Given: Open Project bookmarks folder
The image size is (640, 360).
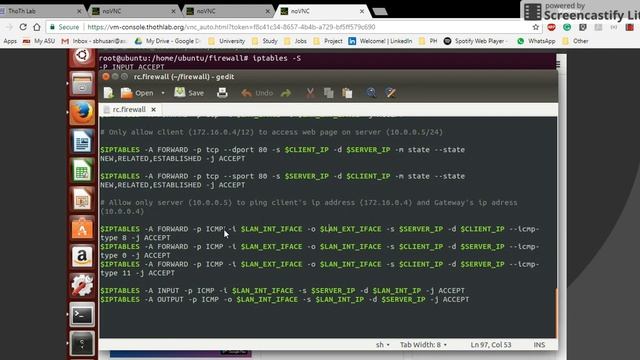Looking at the screenshot, I should (x=328, y=41).
